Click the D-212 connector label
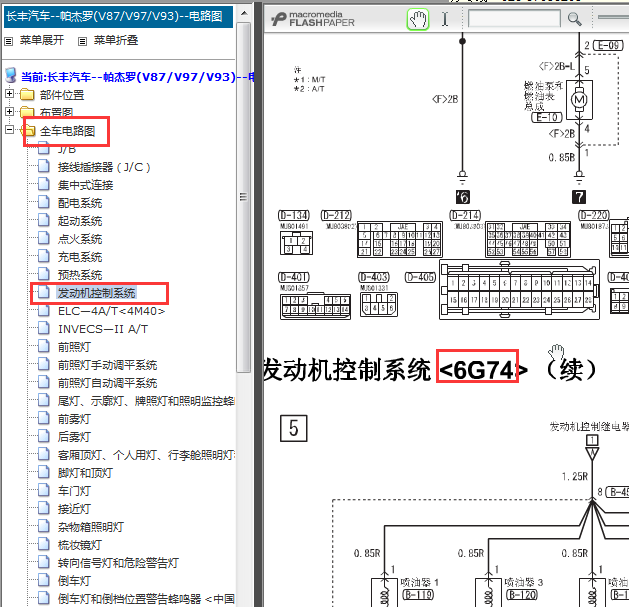 pos(337,215)
